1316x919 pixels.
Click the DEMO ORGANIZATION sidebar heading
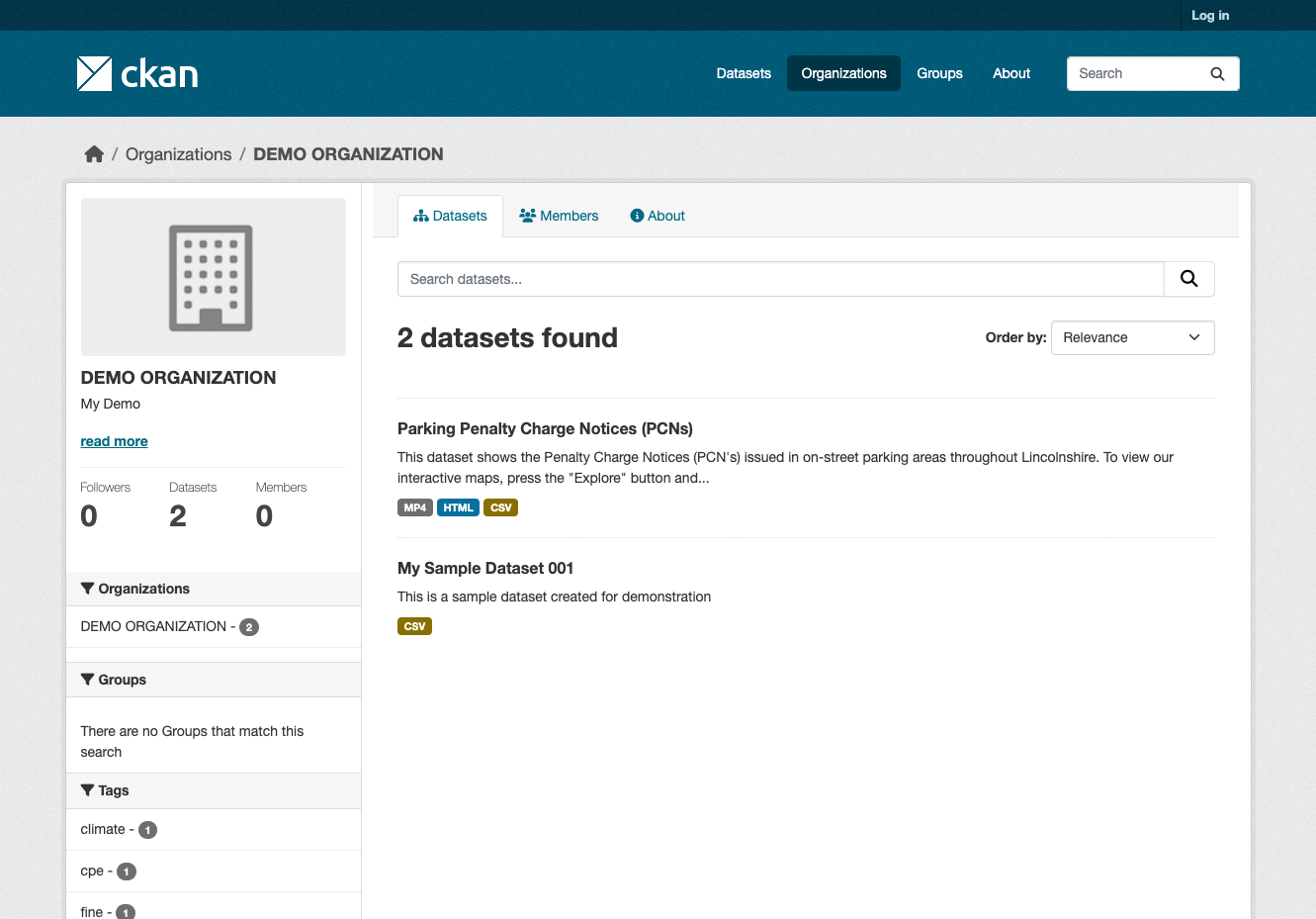(178, 377)
